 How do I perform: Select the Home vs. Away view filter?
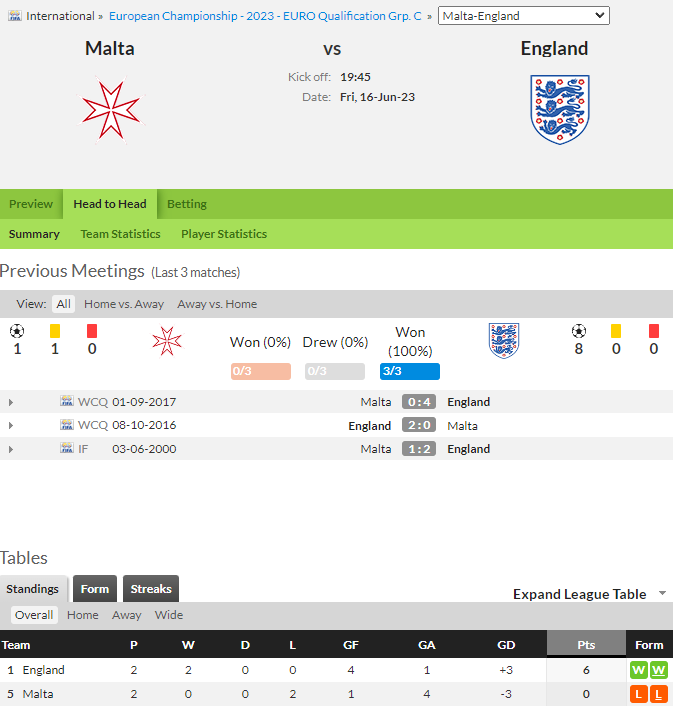[x=124, y=304]
